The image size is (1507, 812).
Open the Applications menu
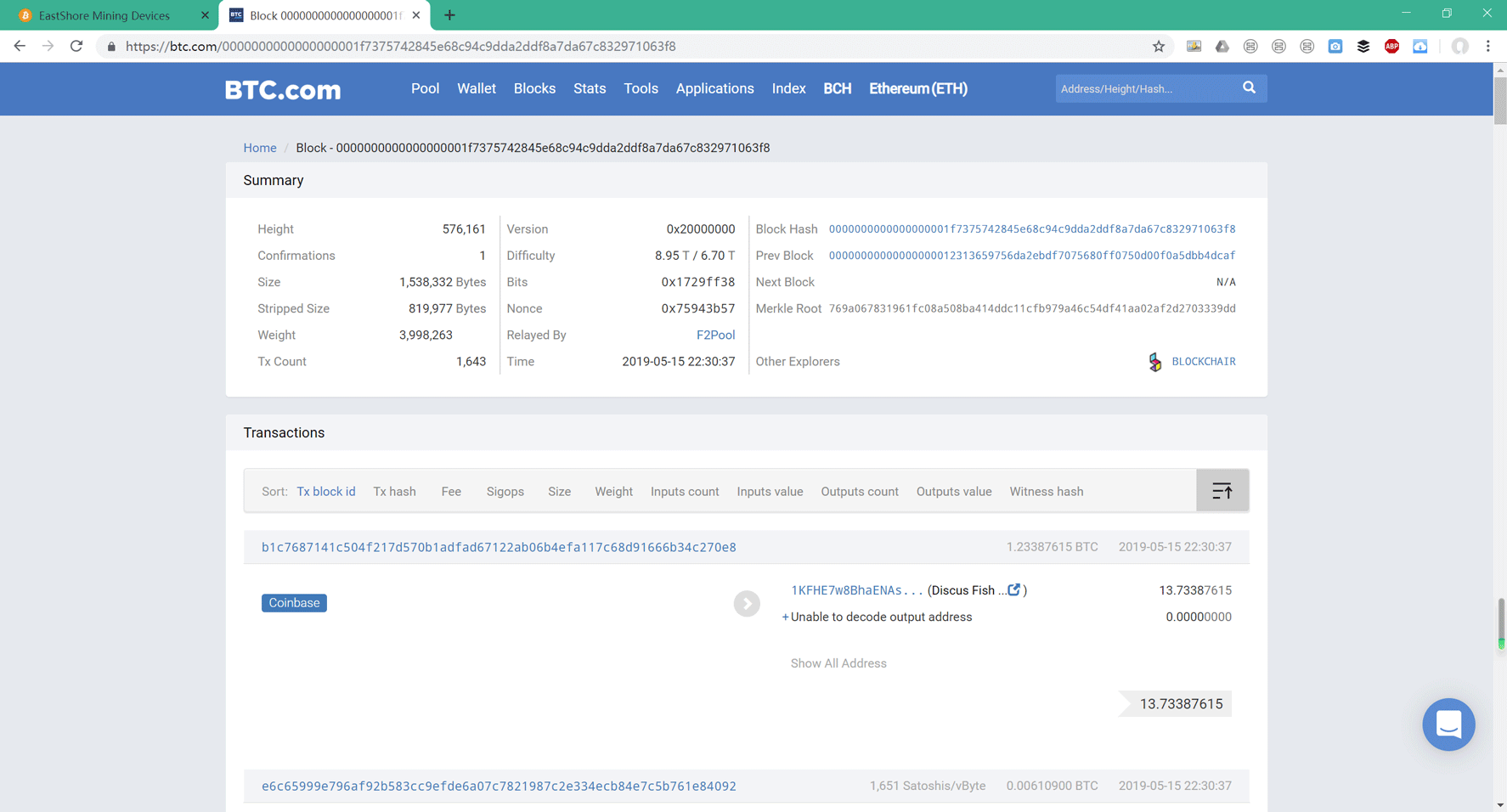(x=714, y=88)
